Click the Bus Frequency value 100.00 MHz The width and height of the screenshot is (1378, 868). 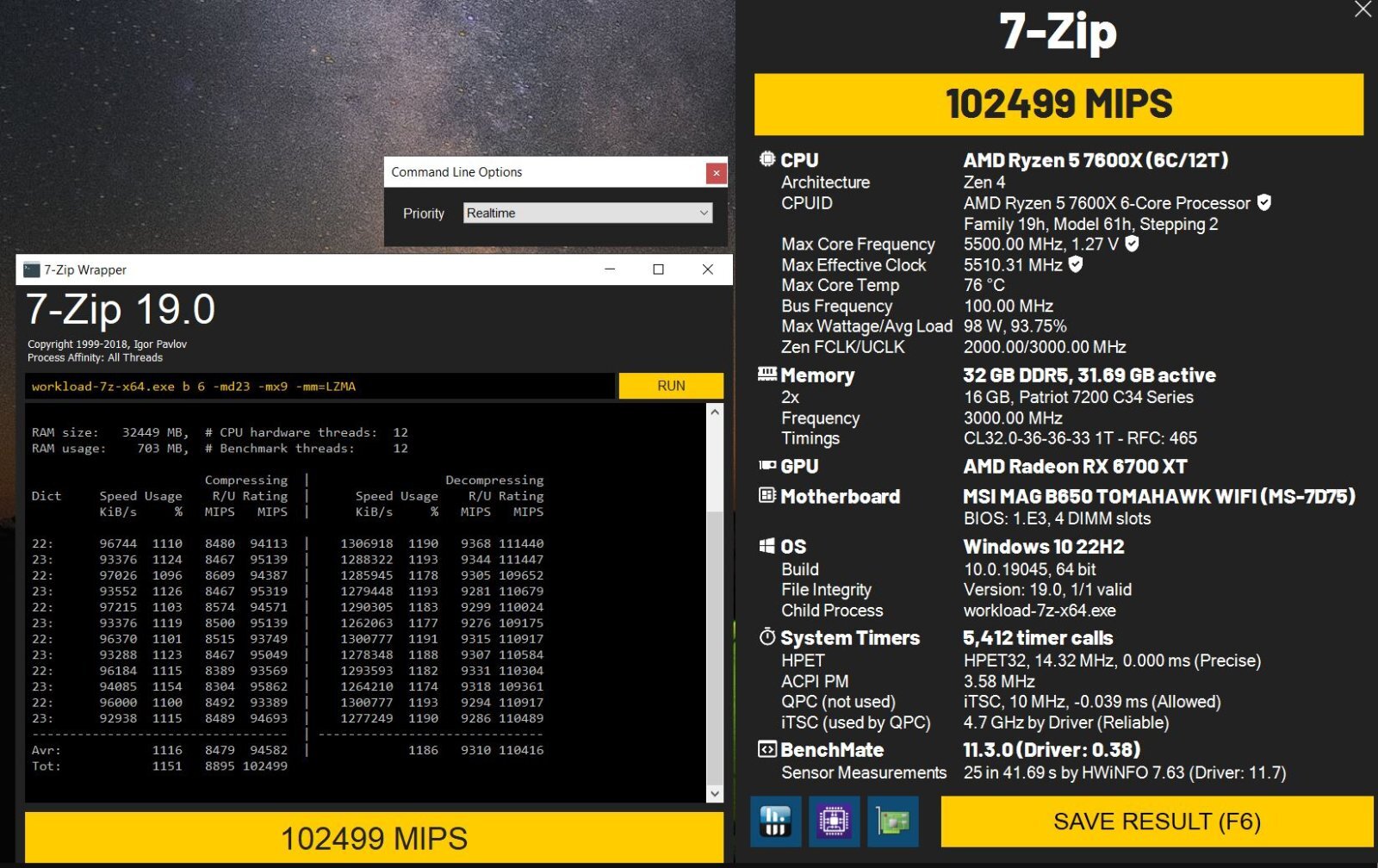pyautogui.click(x=1009, y=306)
